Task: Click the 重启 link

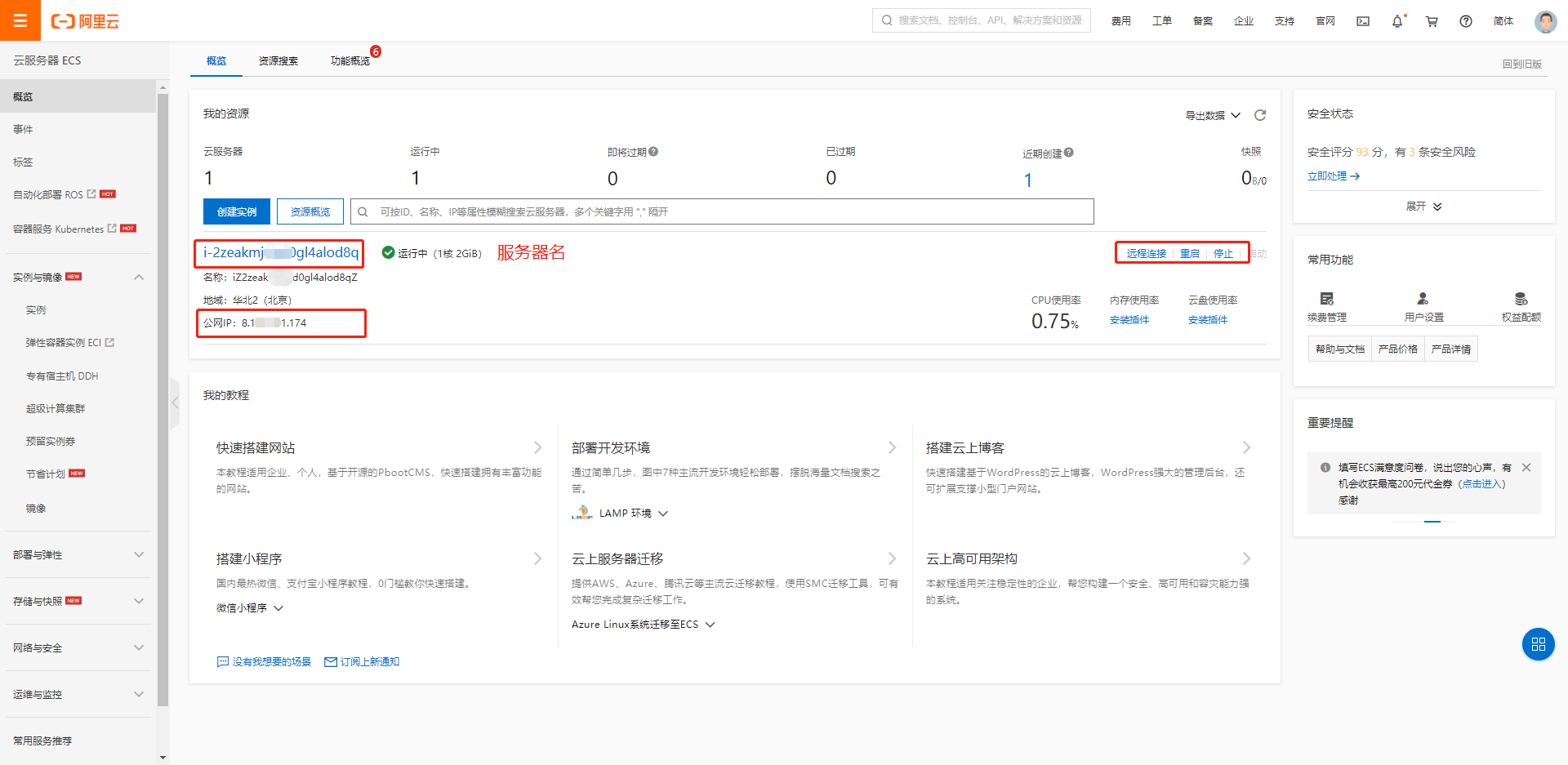Action: point(1190,254)
